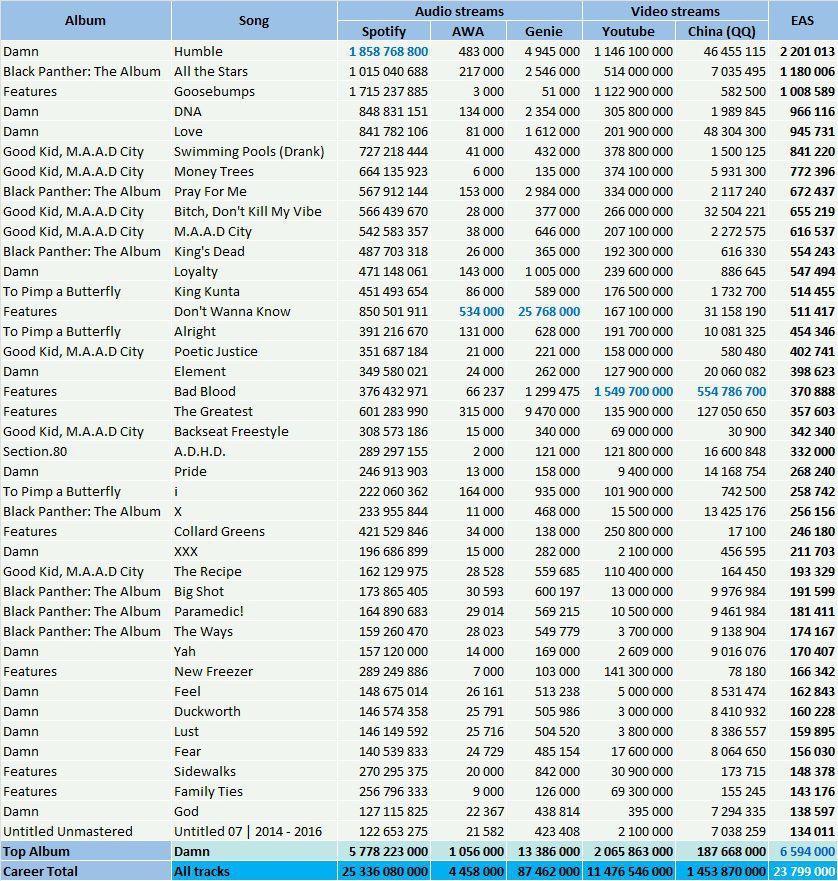Viewport: 838px width, 881px height.
Task: Click the Loyalty song cell
Action: point(254,271)
